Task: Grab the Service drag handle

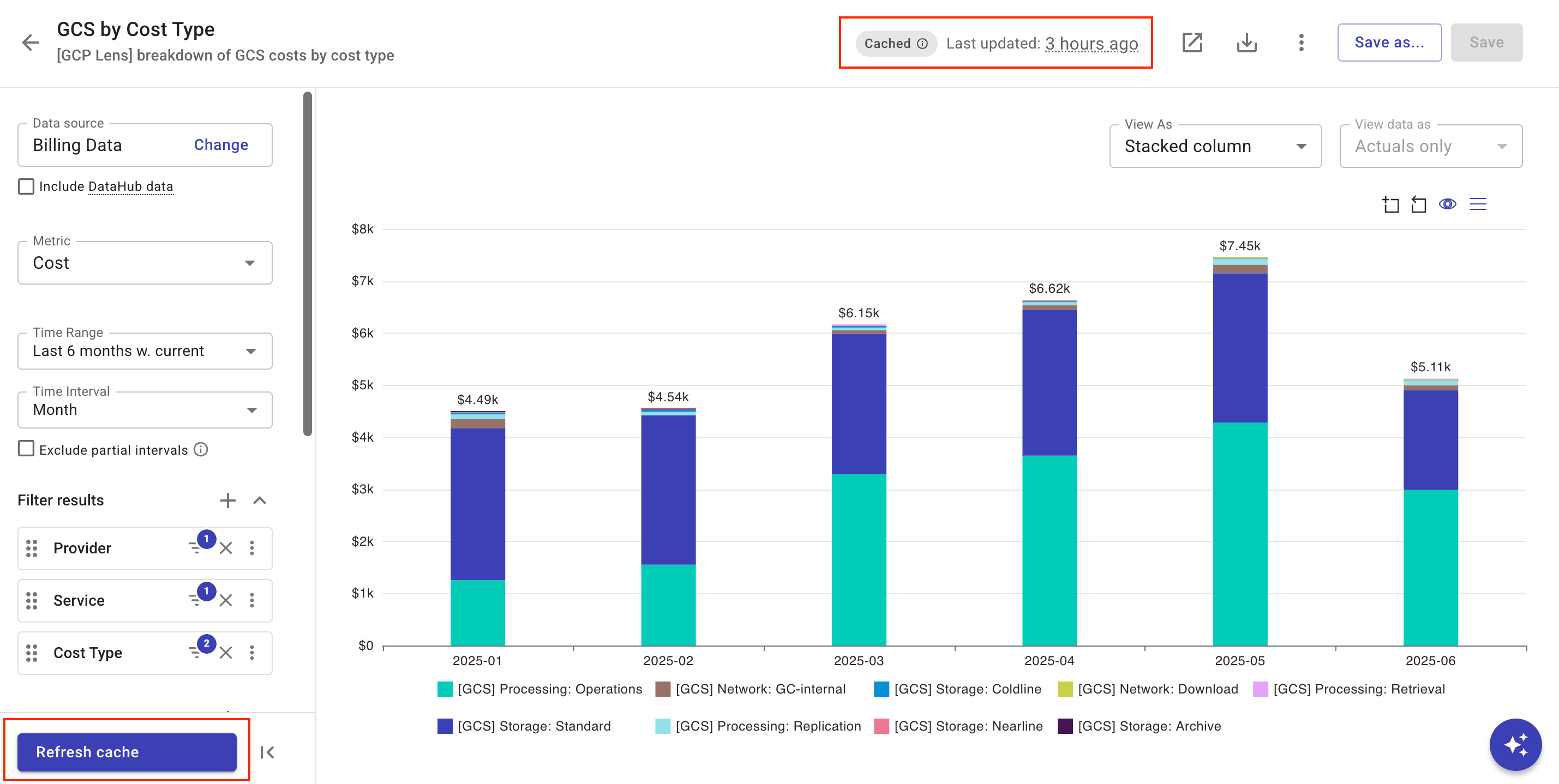Action: coord(32,601)
